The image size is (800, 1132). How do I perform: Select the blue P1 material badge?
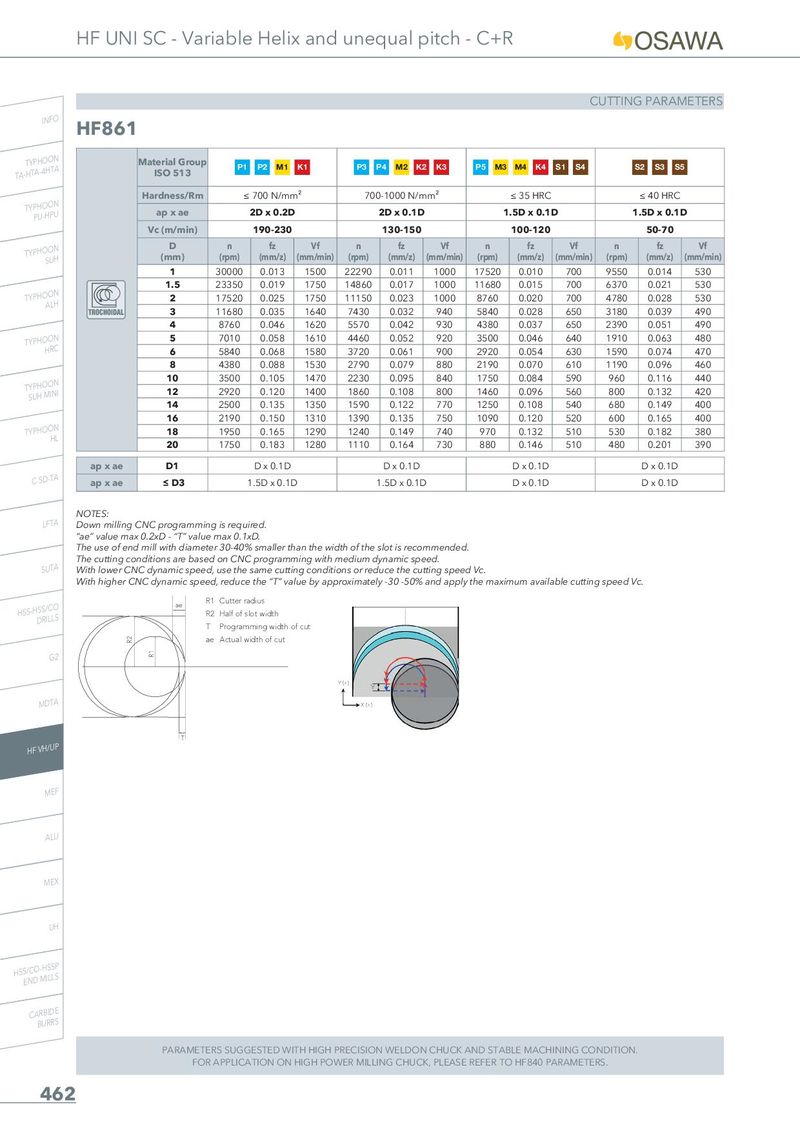pyautogui.click(x=243, y=167)
